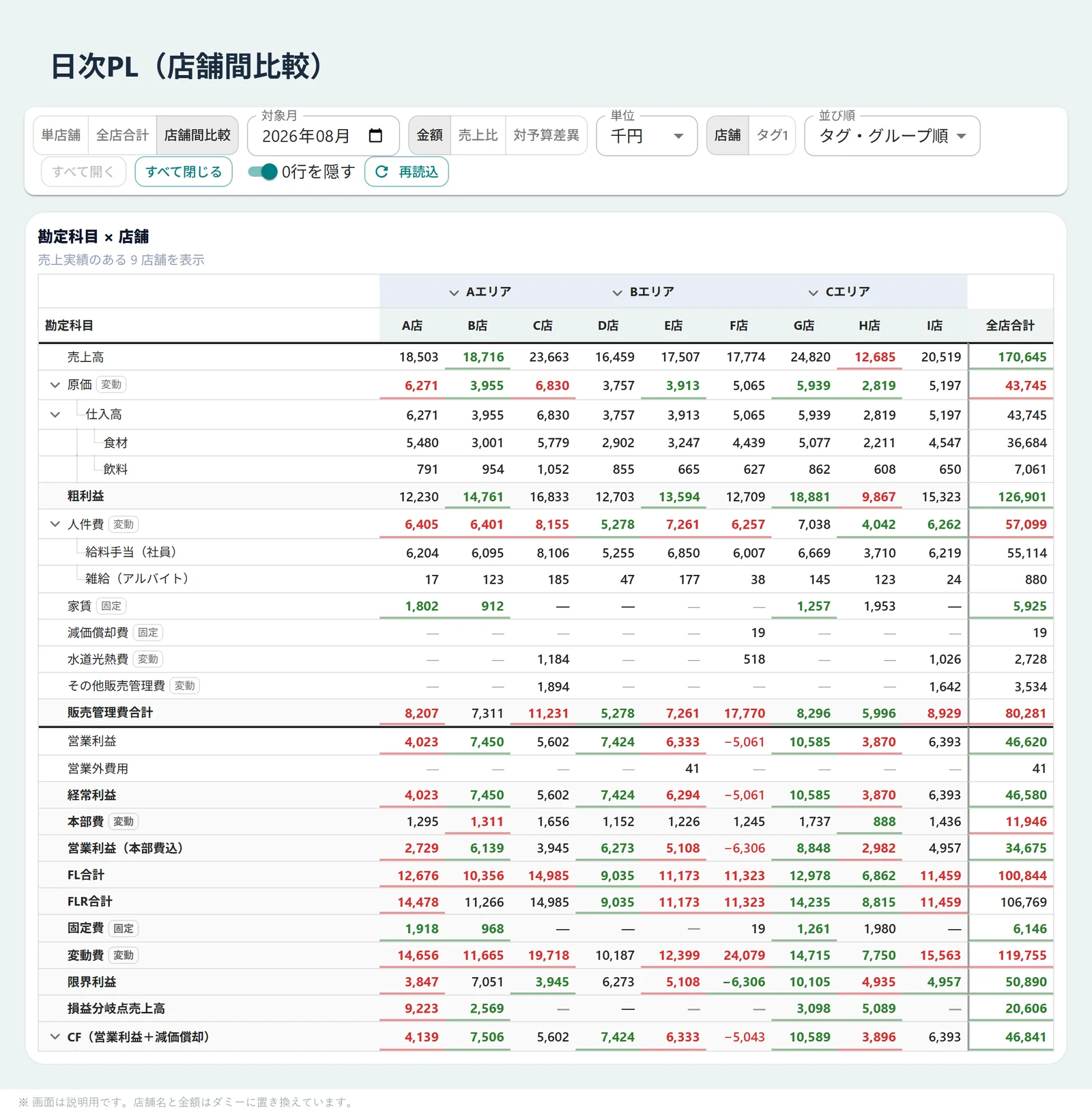
Task: Collapse the 原価 row chevron
Action: pyautogui.click(x=55, y=384)
